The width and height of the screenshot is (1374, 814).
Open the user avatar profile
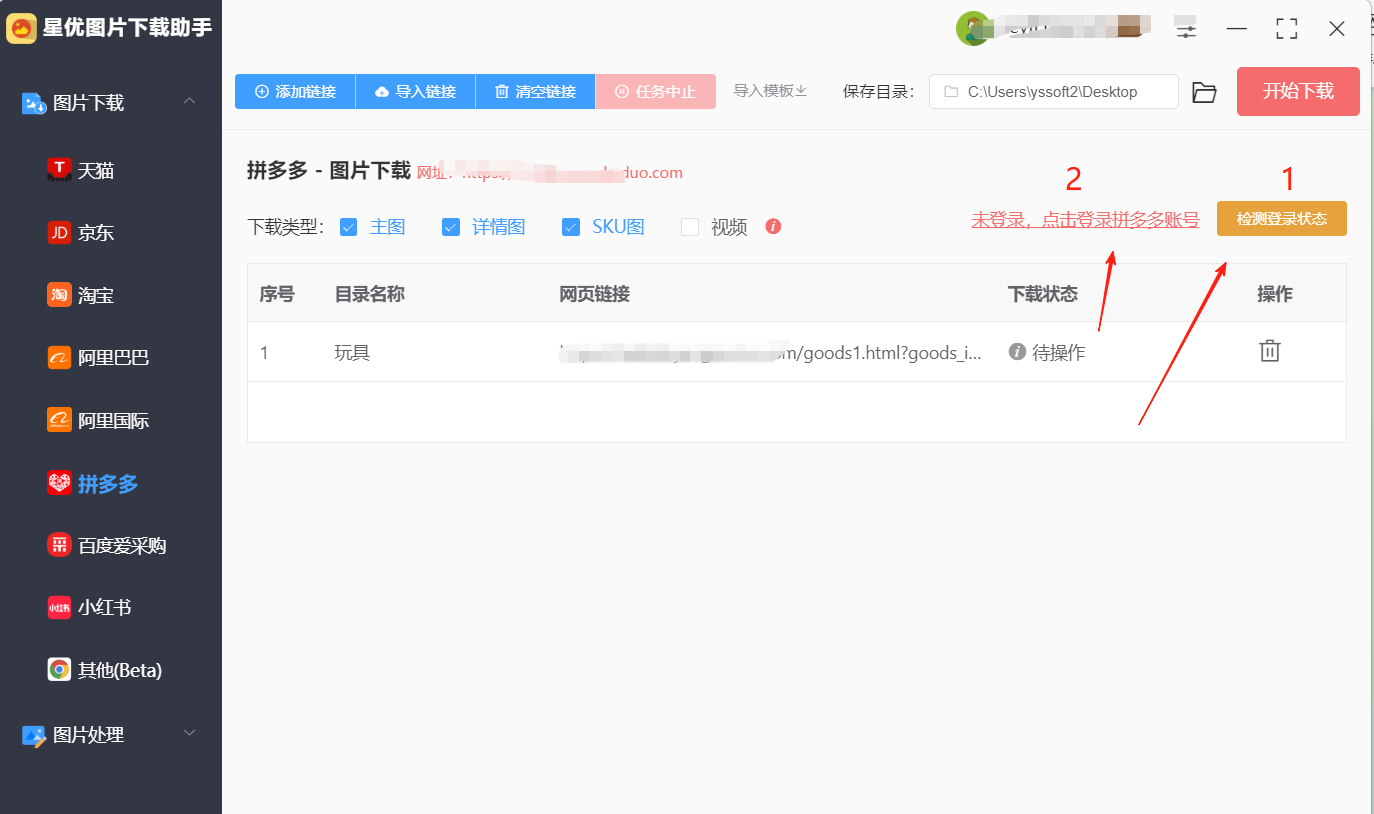pyautogui.click(x=972, y=29)
